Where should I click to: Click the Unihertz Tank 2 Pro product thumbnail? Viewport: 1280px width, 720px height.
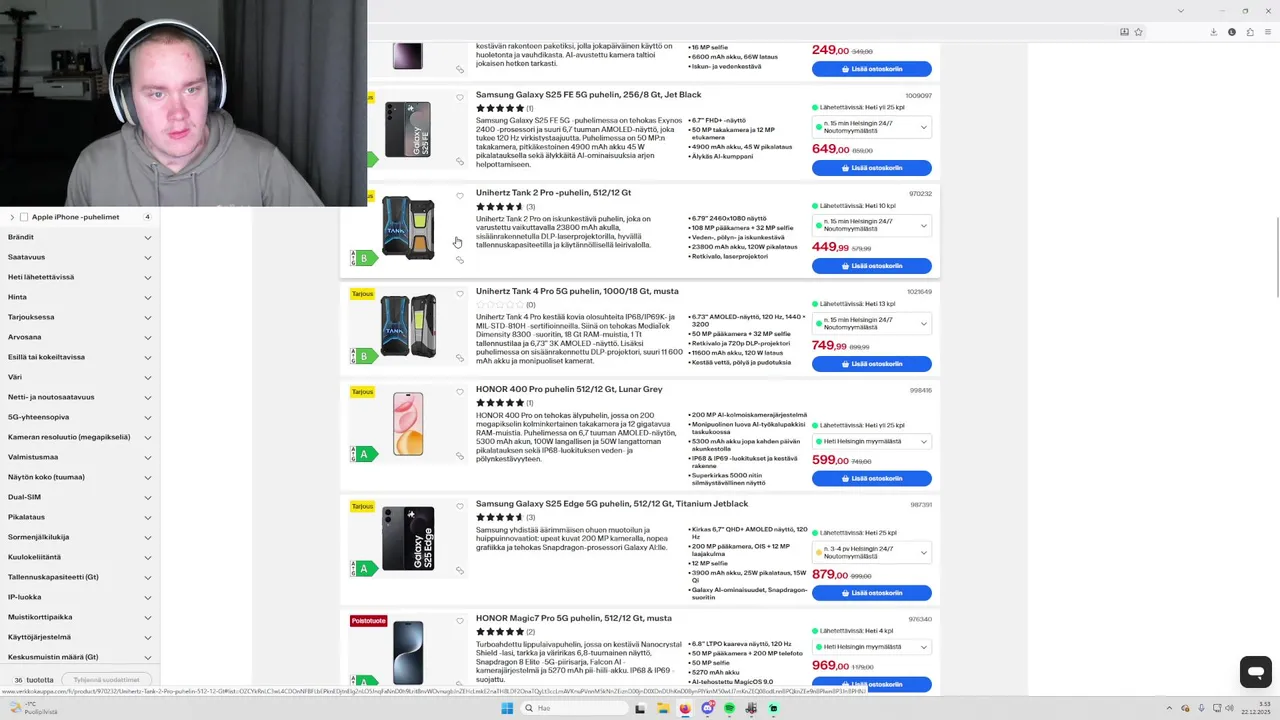408,227
